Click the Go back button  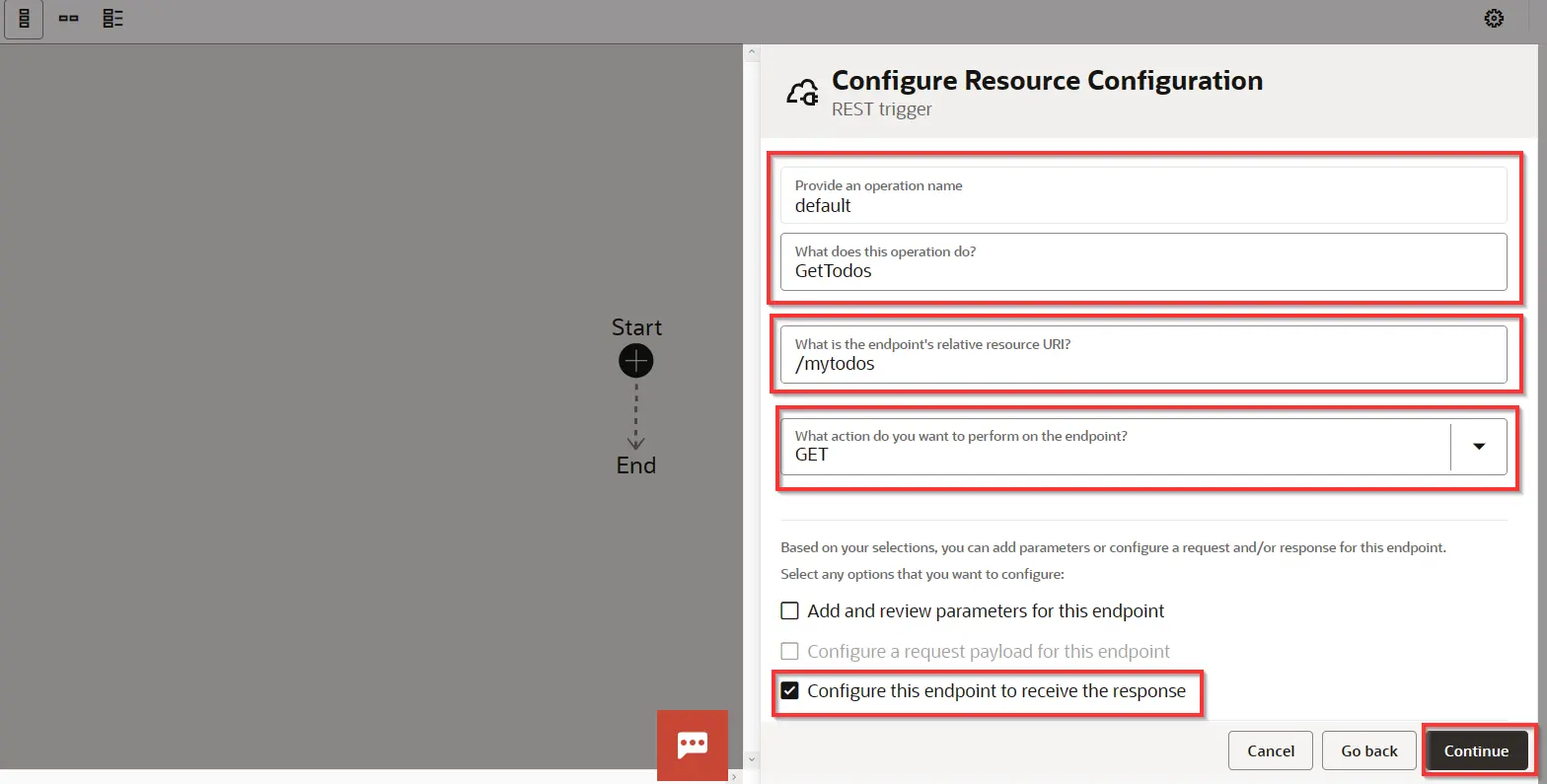(1368, 750)
